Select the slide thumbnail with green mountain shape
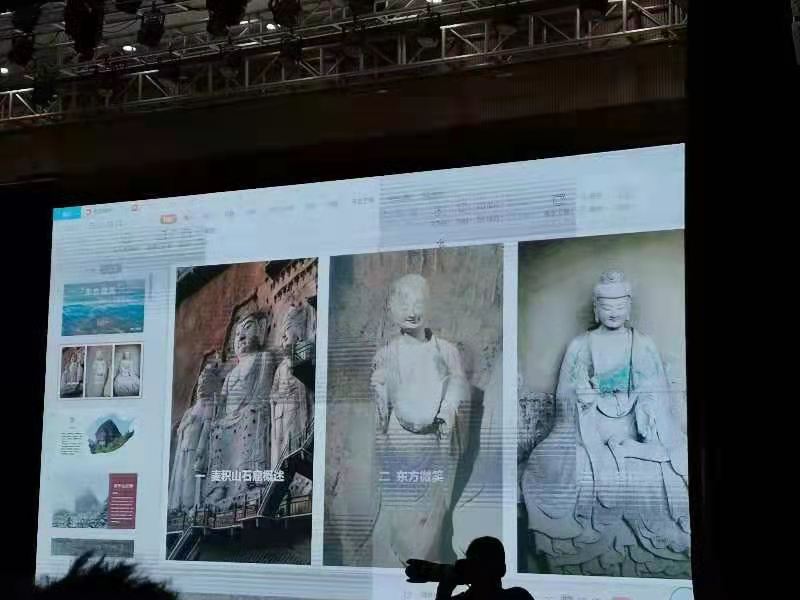The height and width of the screenshot is (600, 800). (x=98, y=435)
